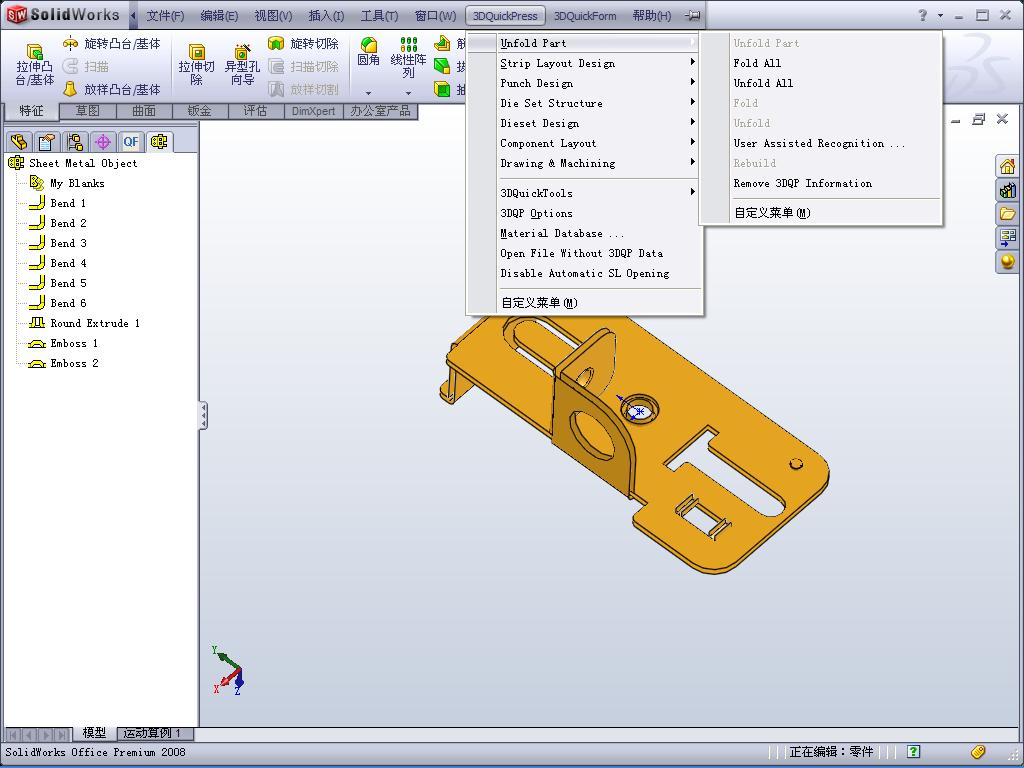Click the 拉伸切除 extruded cut tool
1024x768 pixels.
pyautogui.click(x=197, y=64)
